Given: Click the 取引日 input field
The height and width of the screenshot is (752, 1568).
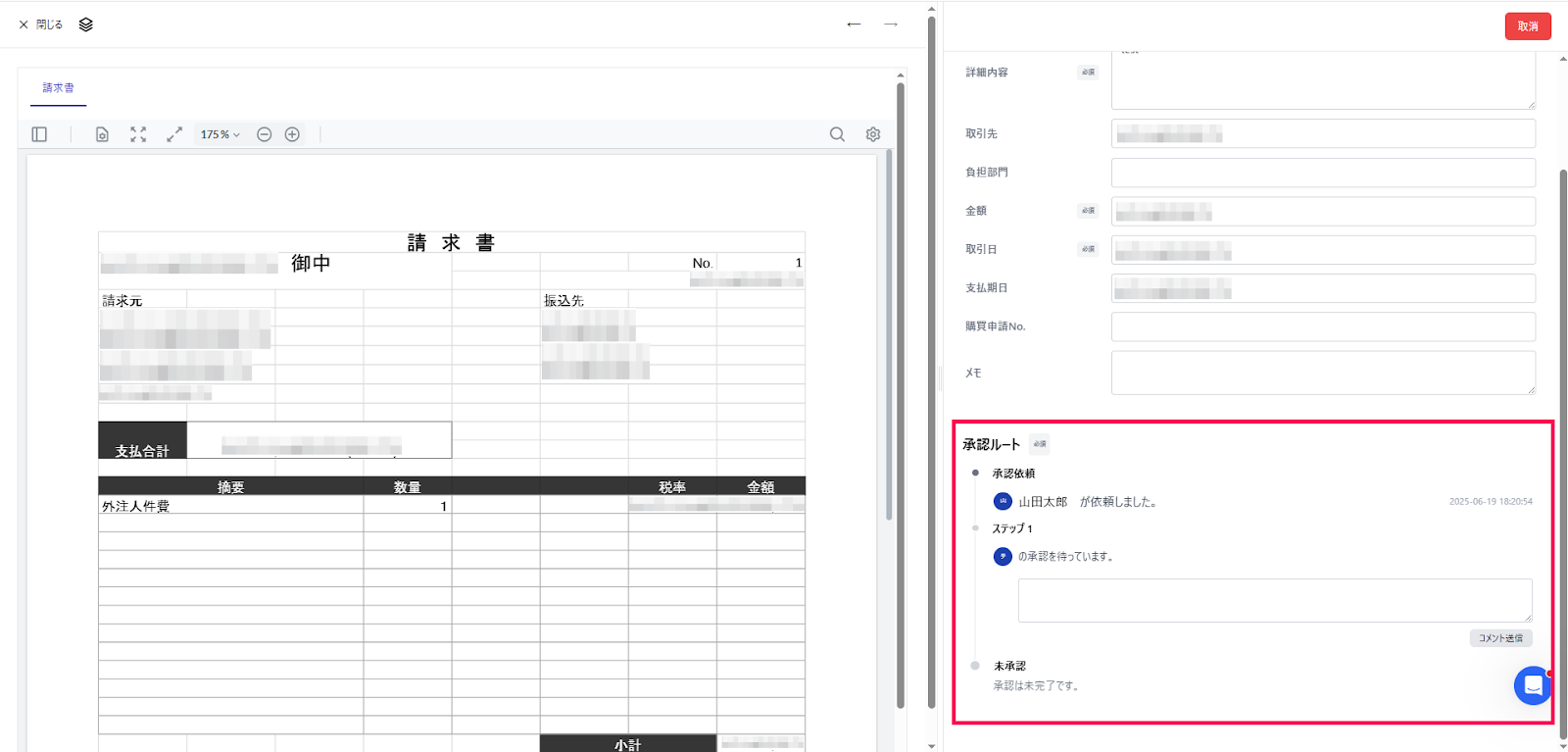Looking at the screenshot, I should point(1323,250).
